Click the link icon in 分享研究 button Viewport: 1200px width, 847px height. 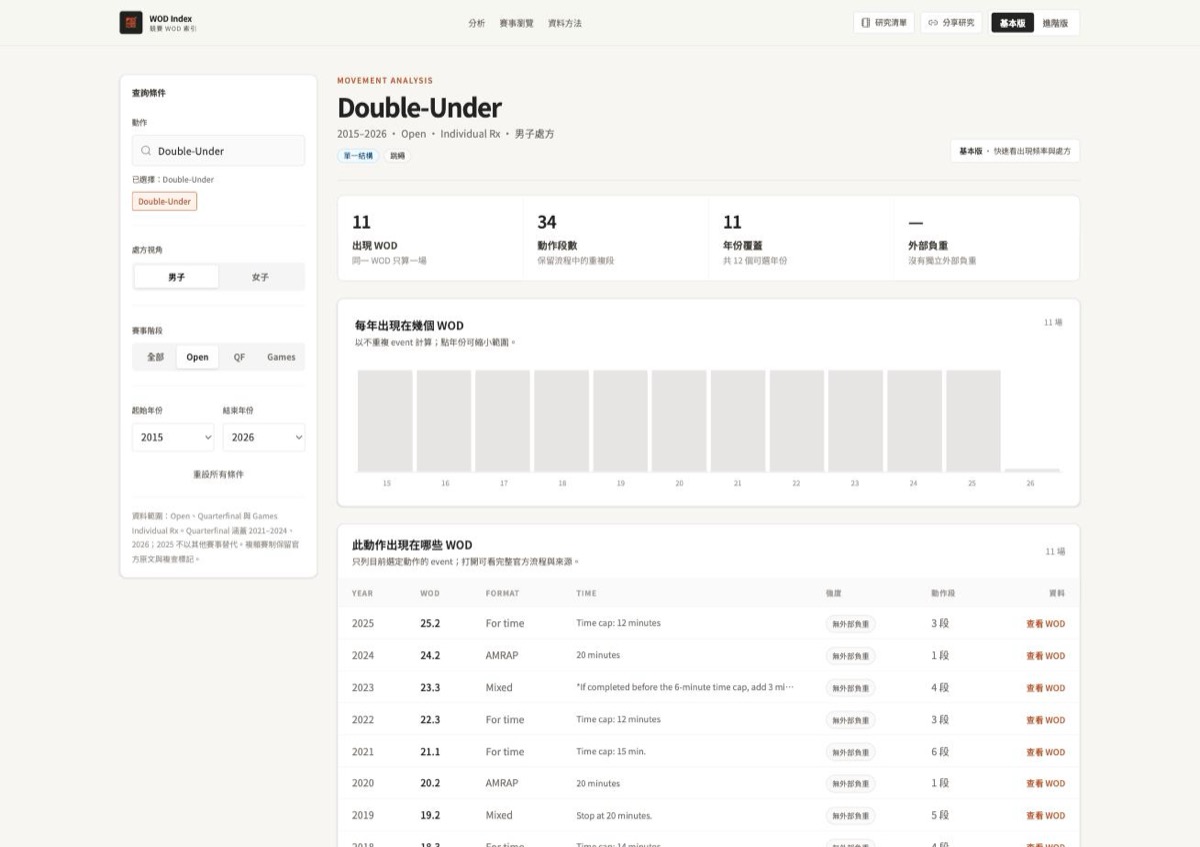[933, 23]
